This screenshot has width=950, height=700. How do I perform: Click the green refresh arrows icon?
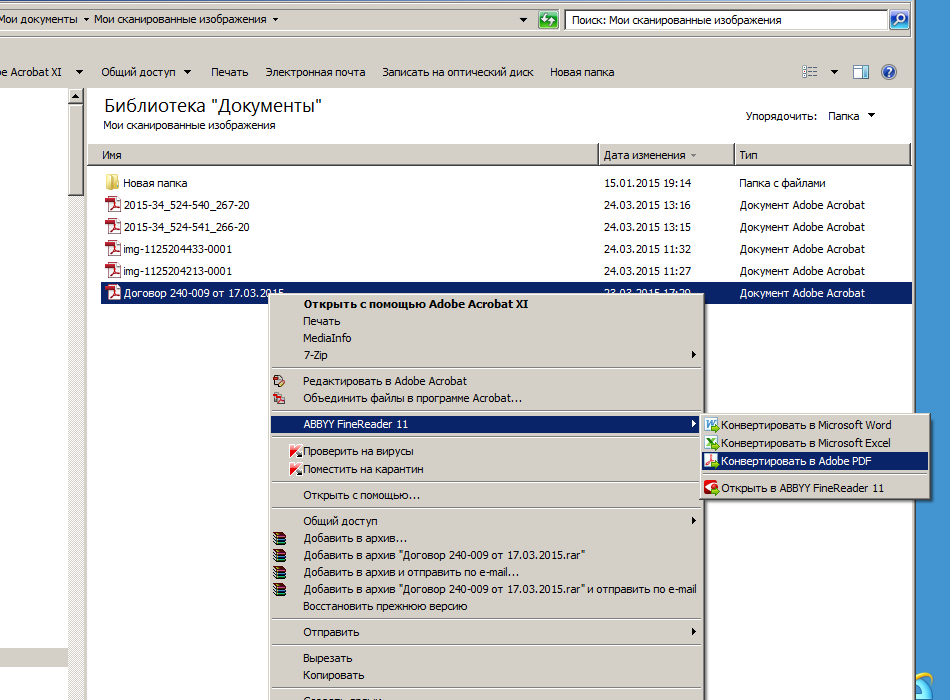(x=548, y=20)
